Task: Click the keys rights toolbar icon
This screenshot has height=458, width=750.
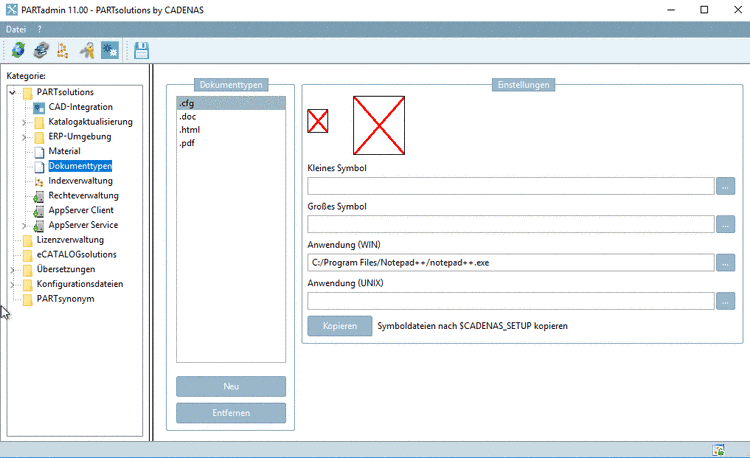Action: coord(87,50)
